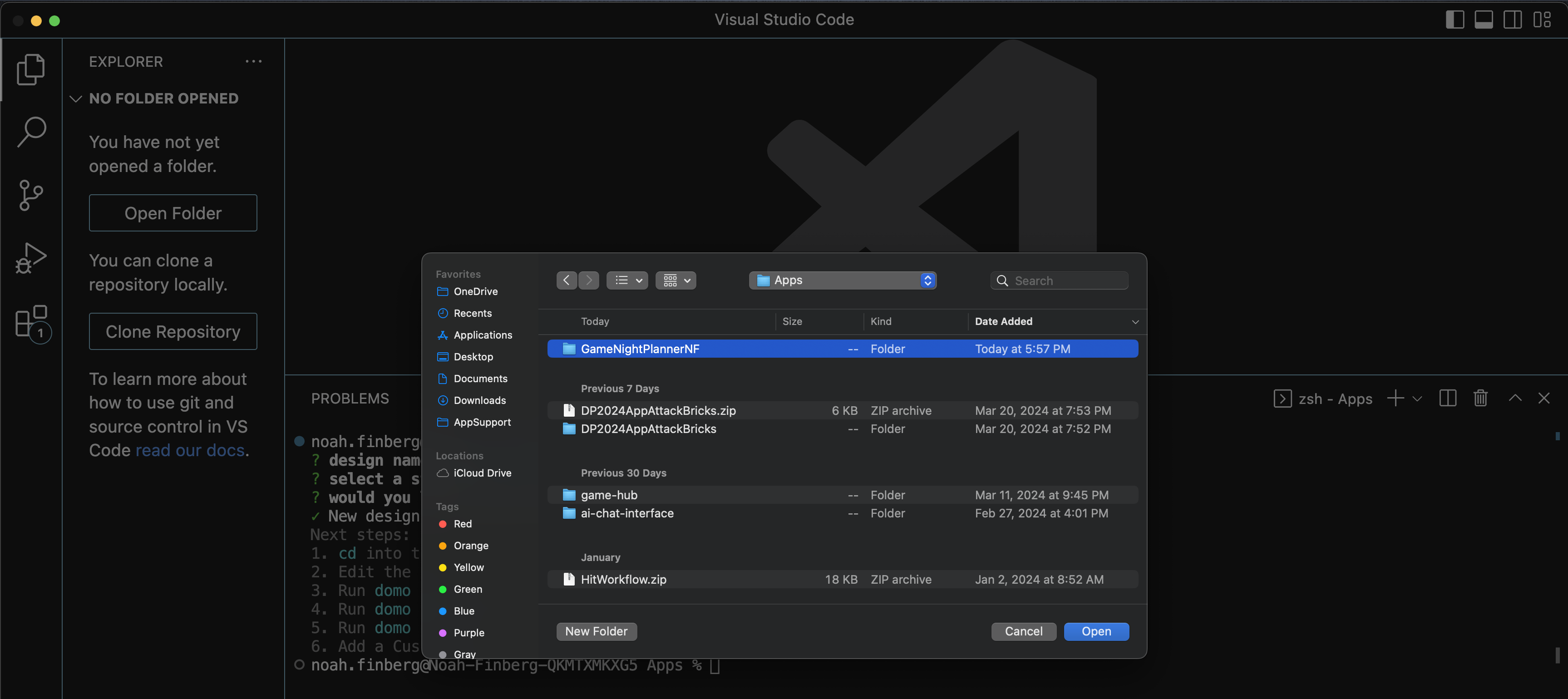
Task: Click the dialog search field
Action: (x=1059, y=281)
